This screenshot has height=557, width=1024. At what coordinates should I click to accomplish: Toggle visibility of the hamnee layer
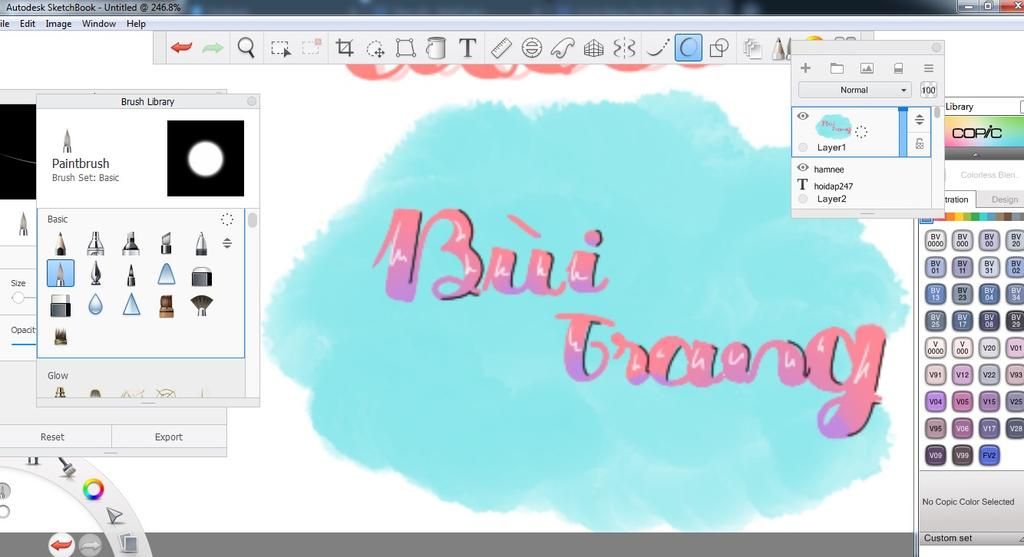pos(803,168)
